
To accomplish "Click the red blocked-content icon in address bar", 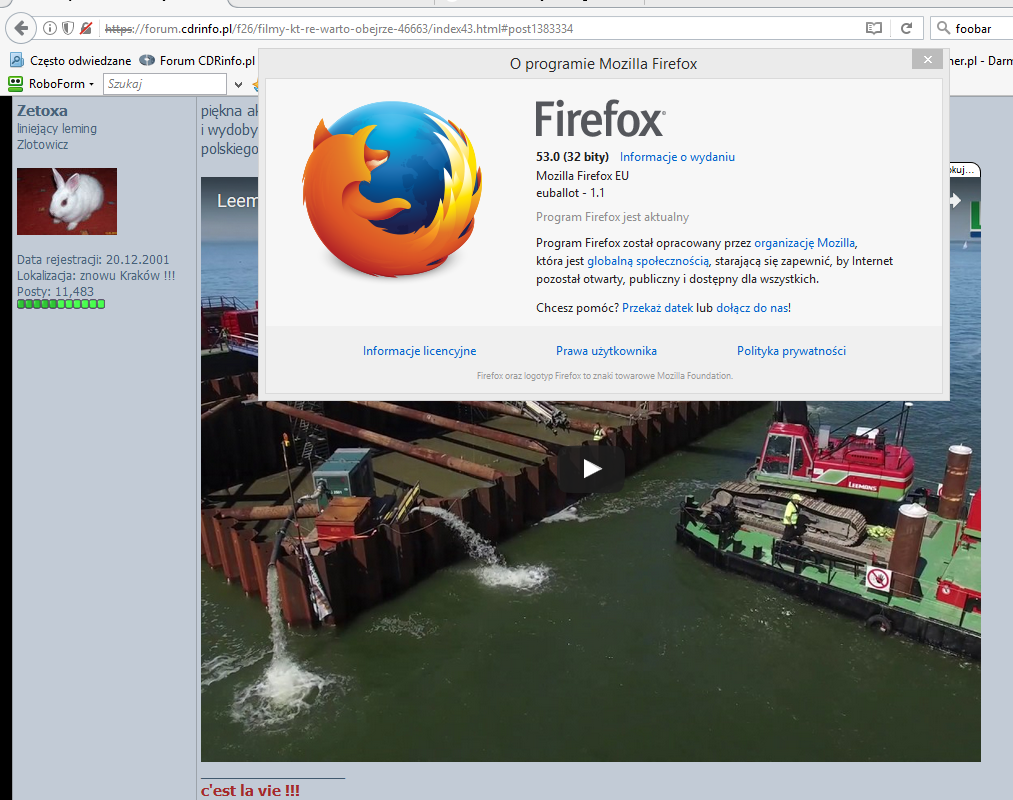I will tap(85, 28).
